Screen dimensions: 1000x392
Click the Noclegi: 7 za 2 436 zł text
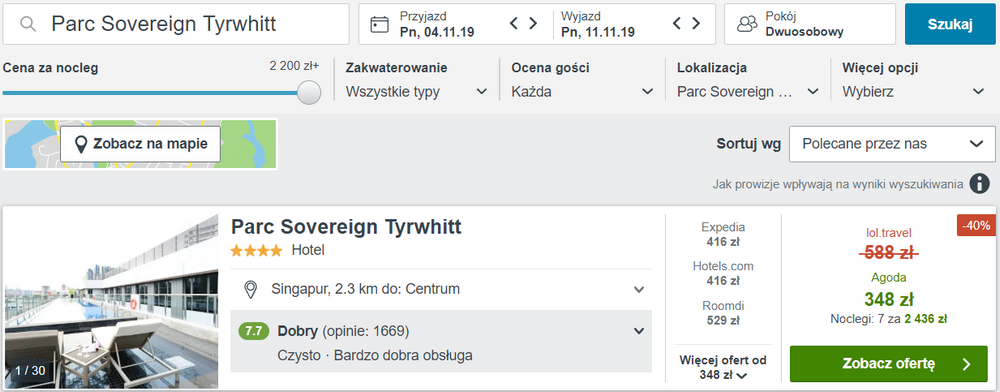click(x=889, y=319)
